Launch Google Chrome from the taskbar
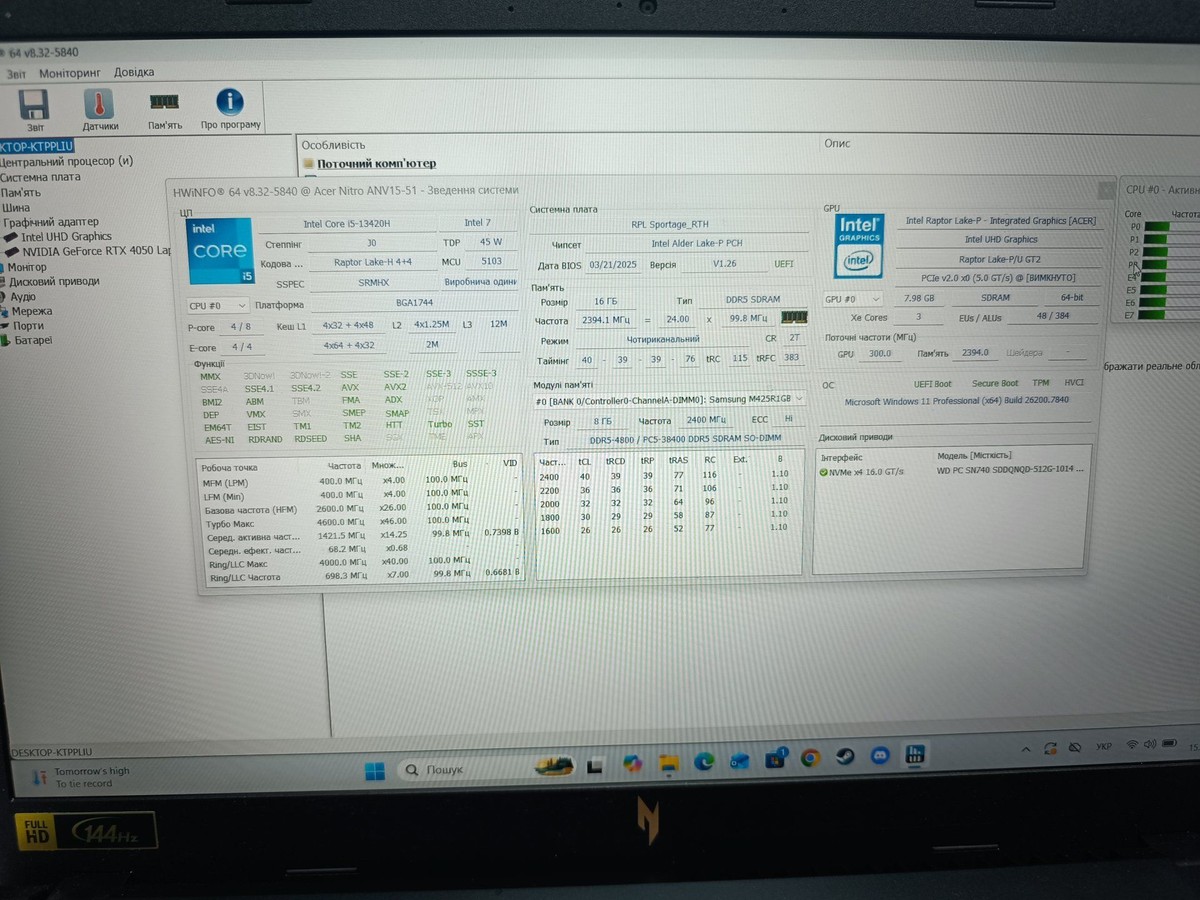 tap(810, 758)
